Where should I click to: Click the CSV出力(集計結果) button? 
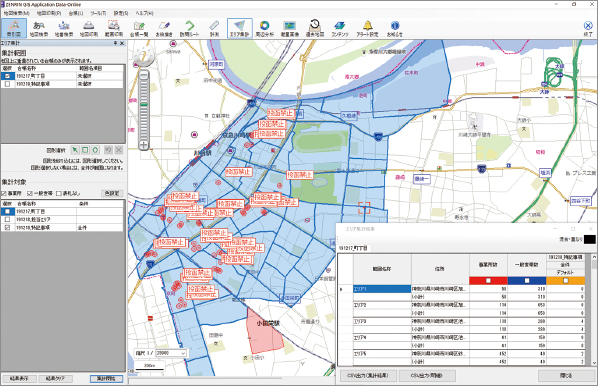[x=368, y=375]
